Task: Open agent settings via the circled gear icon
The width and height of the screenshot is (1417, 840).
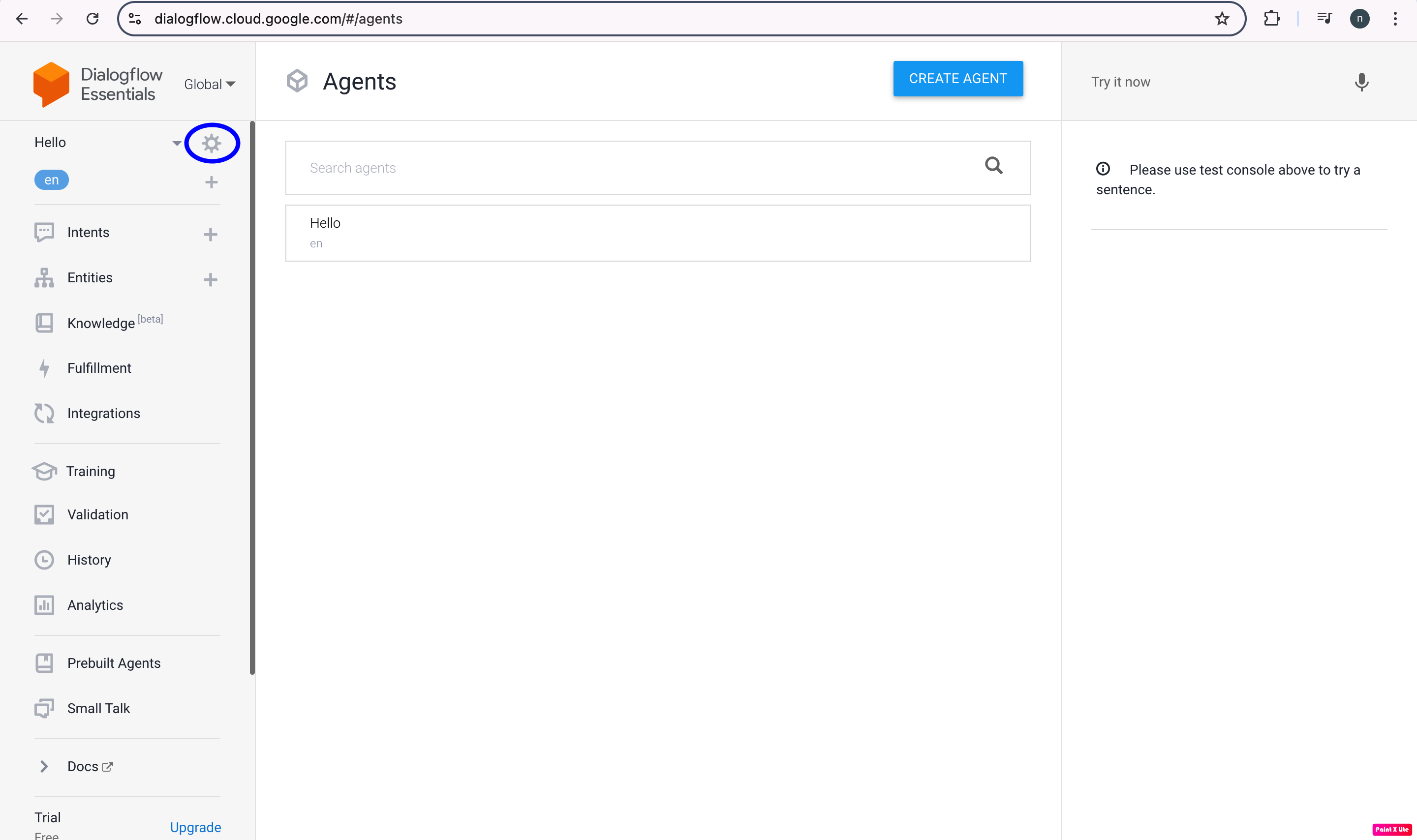Action: pos(211,143)
